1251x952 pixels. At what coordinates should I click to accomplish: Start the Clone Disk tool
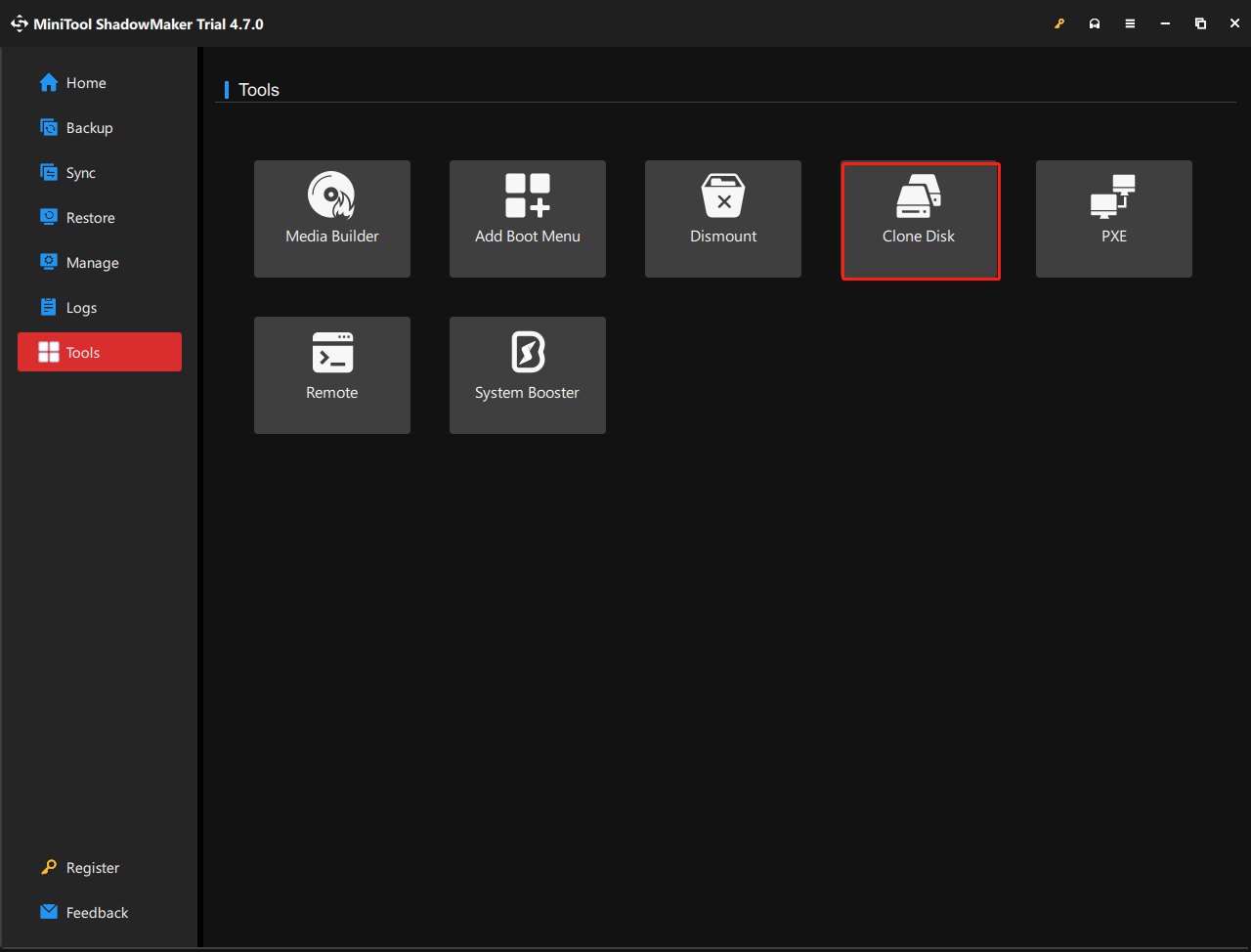920,219
